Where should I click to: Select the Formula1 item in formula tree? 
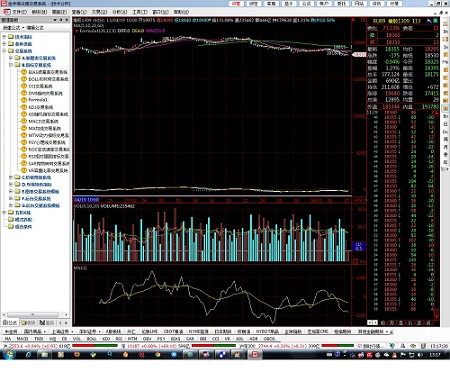pyautogui.click(x=38, y=100)
